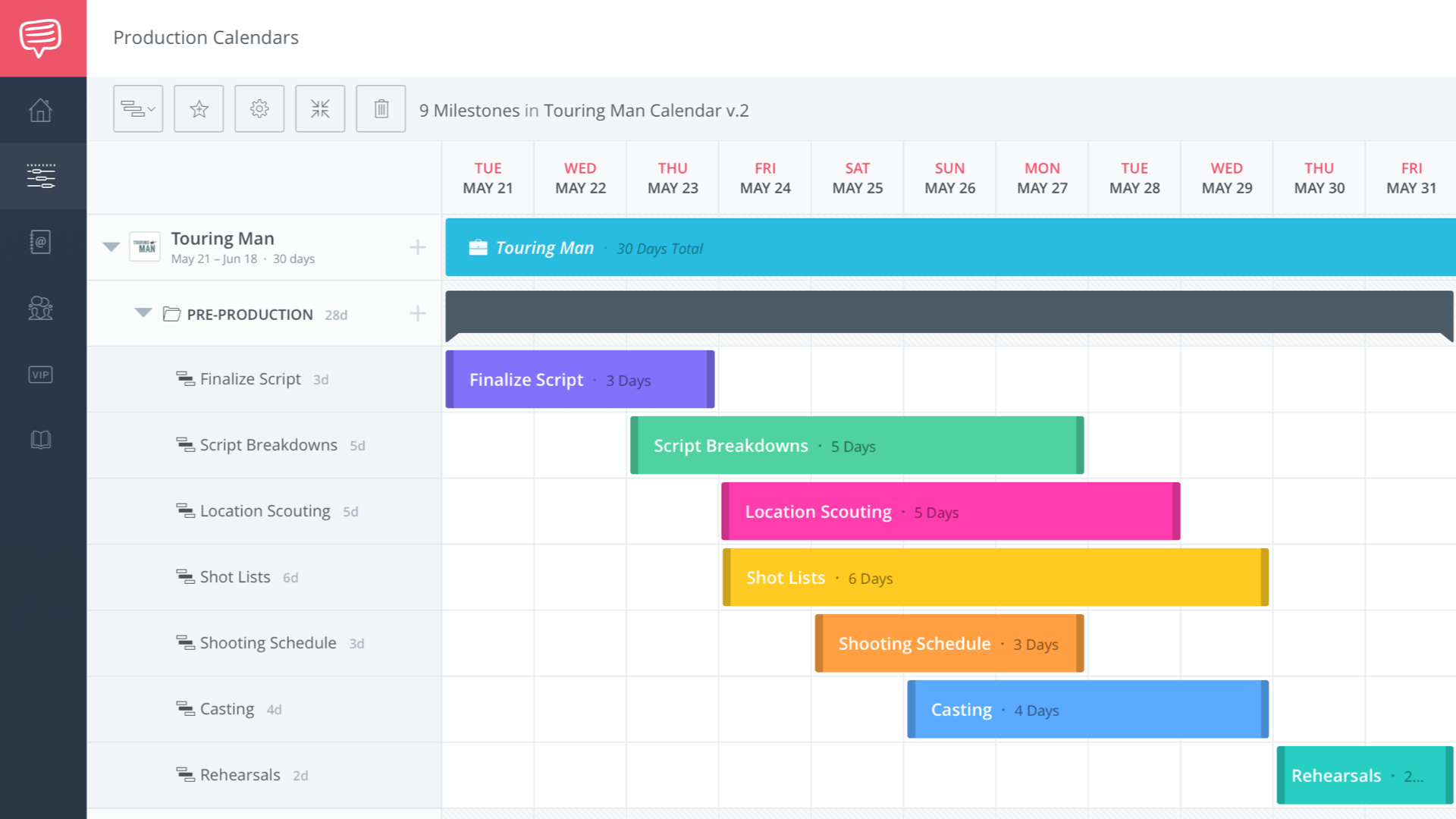Click the contacts/people icon in sidebar

[40, 307]
